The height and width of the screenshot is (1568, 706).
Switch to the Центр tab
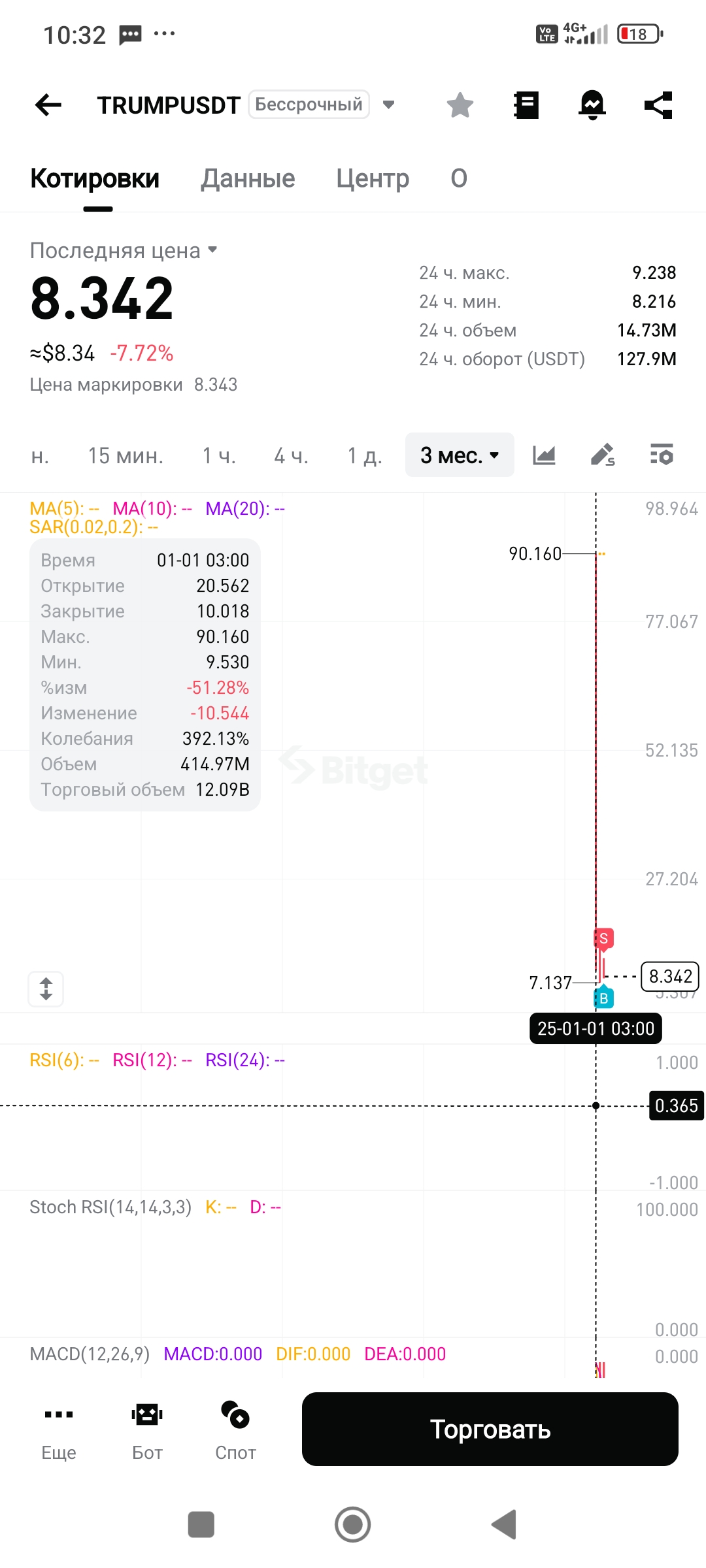373,178
